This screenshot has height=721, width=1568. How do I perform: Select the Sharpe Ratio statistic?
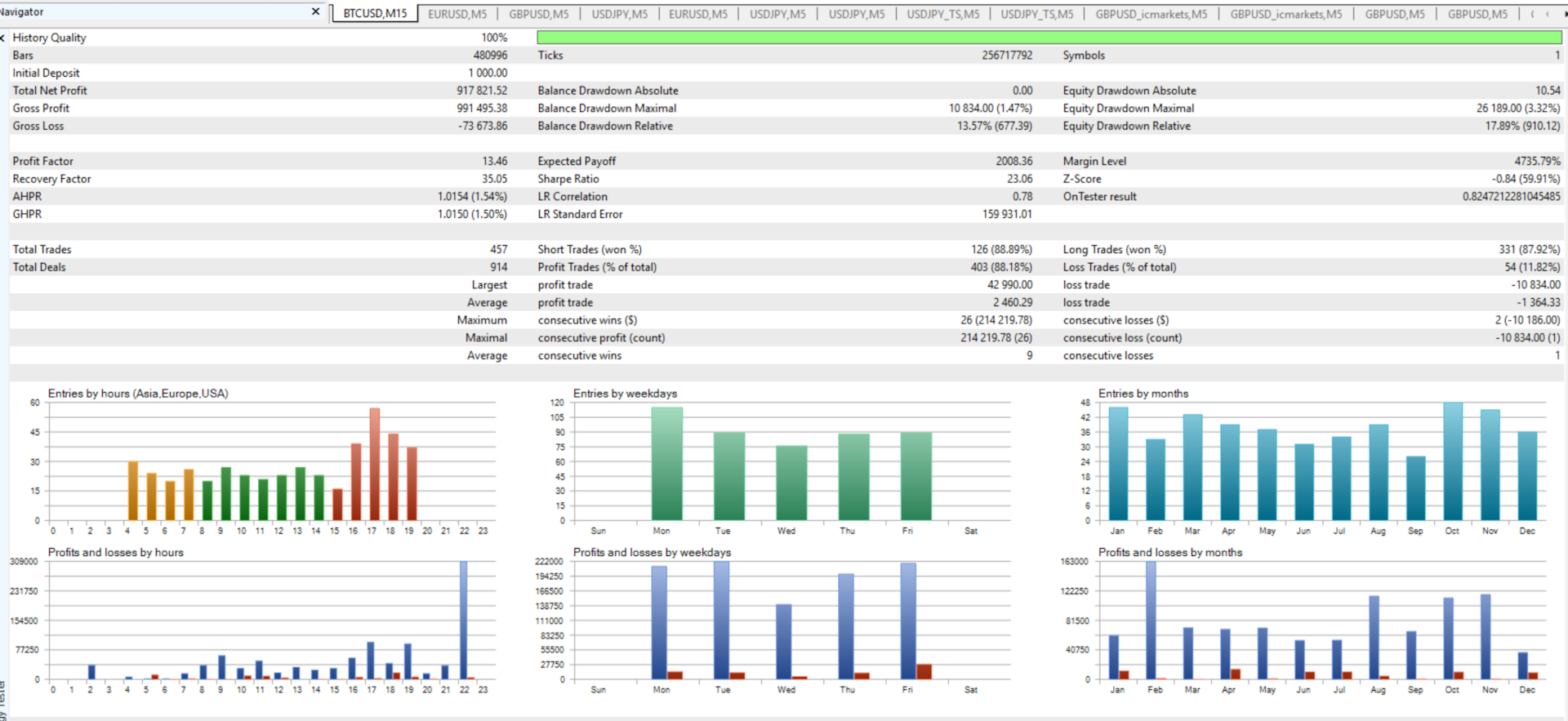(568, 179)
